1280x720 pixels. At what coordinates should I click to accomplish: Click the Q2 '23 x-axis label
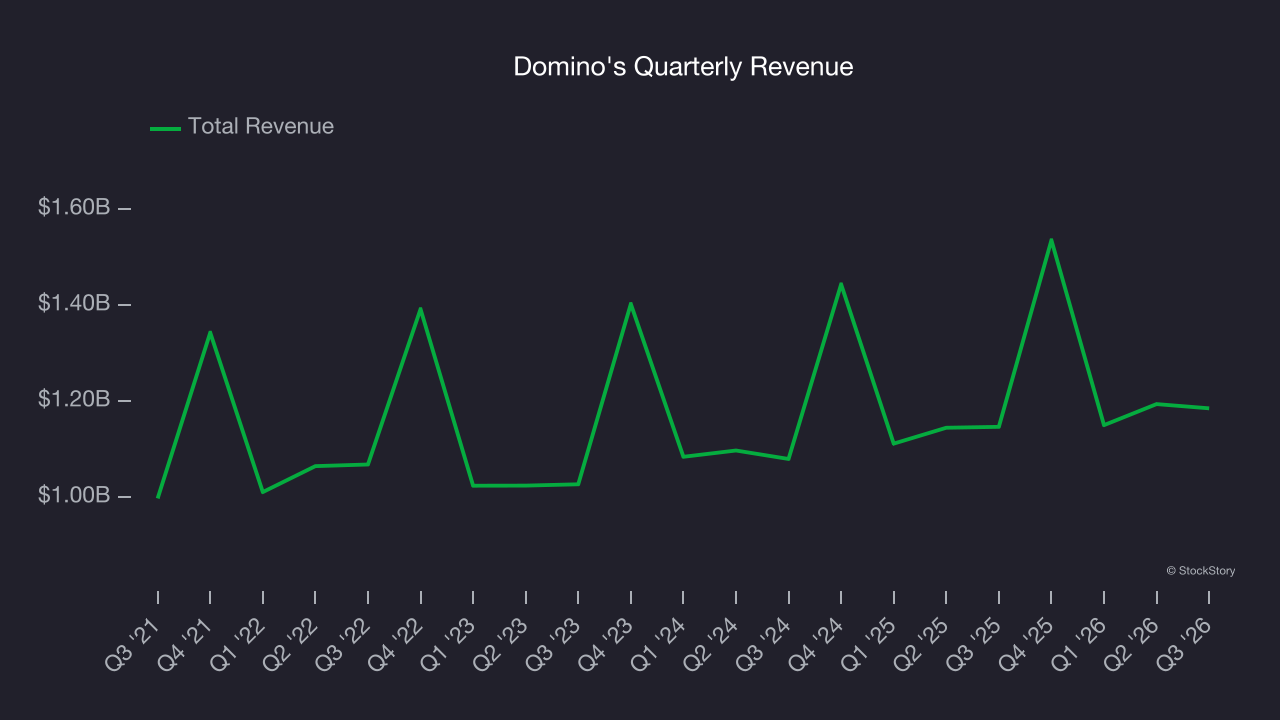(x=503, y=643)
